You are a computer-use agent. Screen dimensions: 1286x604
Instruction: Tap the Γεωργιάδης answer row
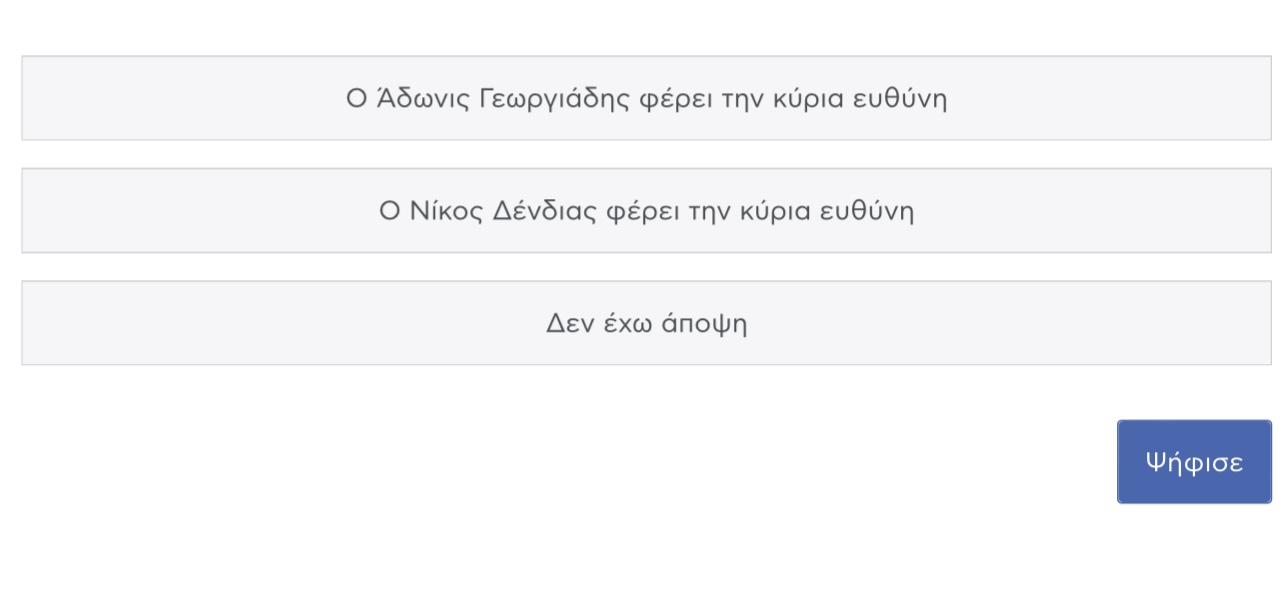(x=646, y=98)
